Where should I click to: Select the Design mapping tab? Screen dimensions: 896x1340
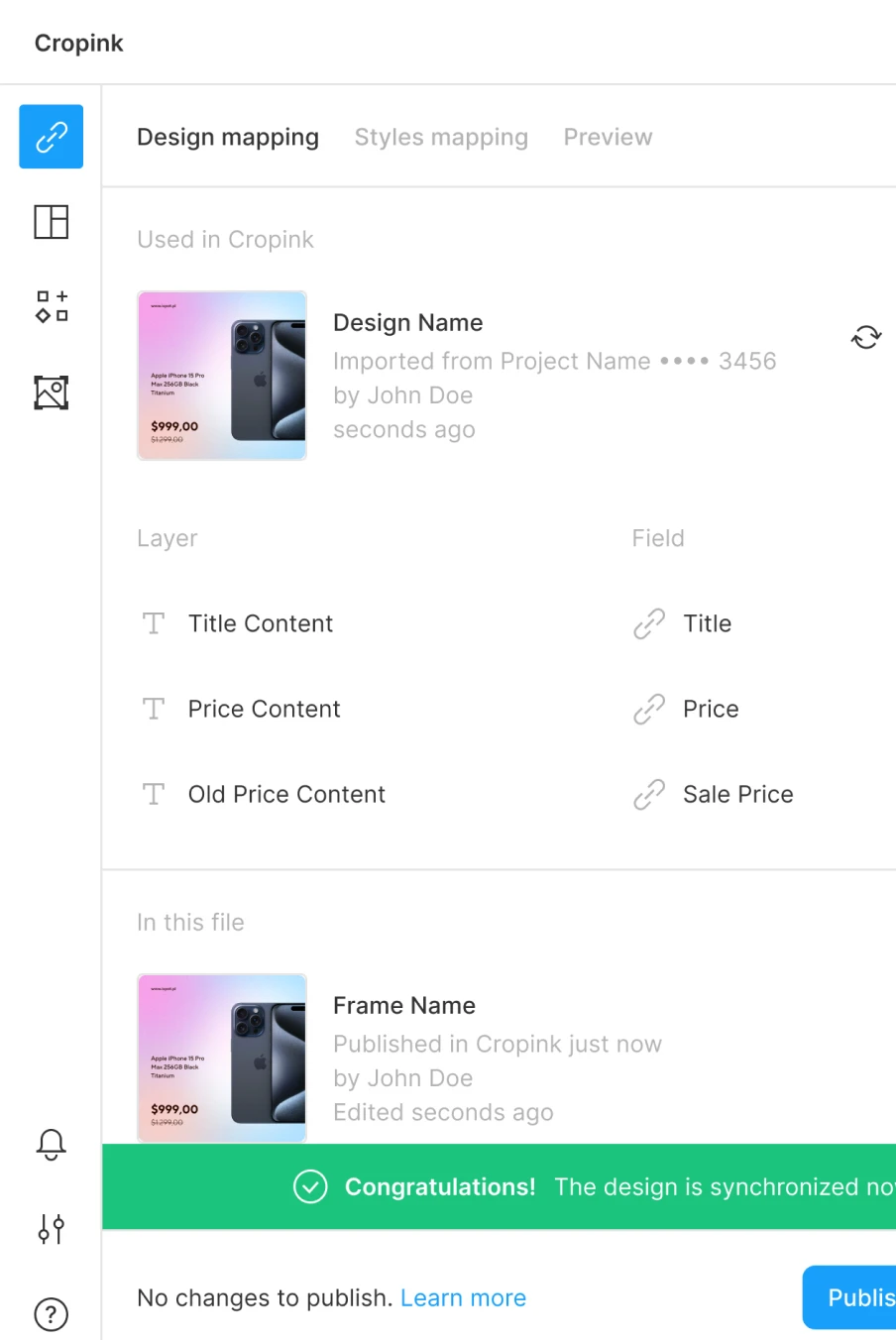pyautogui.click(x=227, y=137)
